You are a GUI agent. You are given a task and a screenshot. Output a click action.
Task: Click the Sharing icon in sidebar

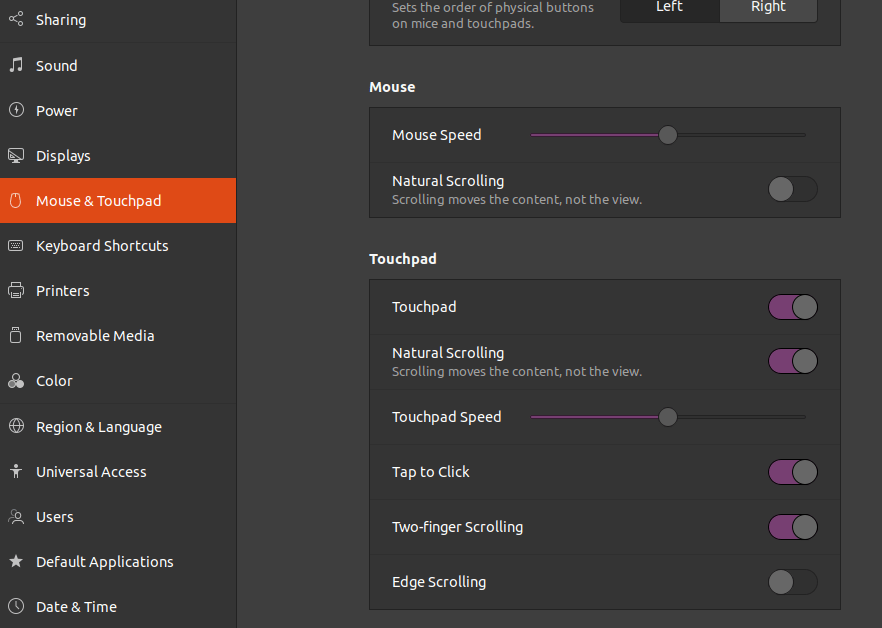pyautogui.click(x=16, y=20)
